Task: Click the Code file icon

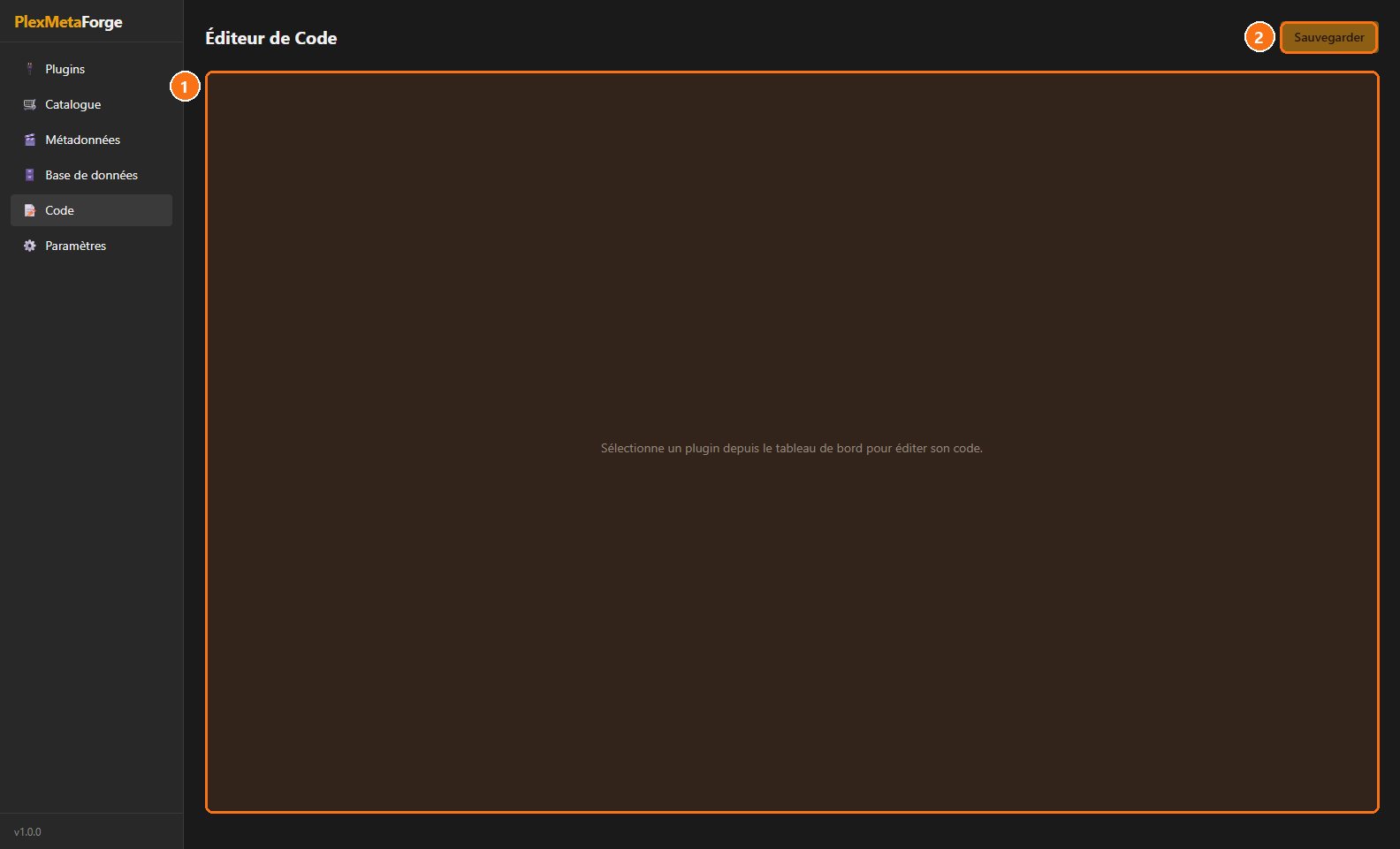Action: pos(30,210)
